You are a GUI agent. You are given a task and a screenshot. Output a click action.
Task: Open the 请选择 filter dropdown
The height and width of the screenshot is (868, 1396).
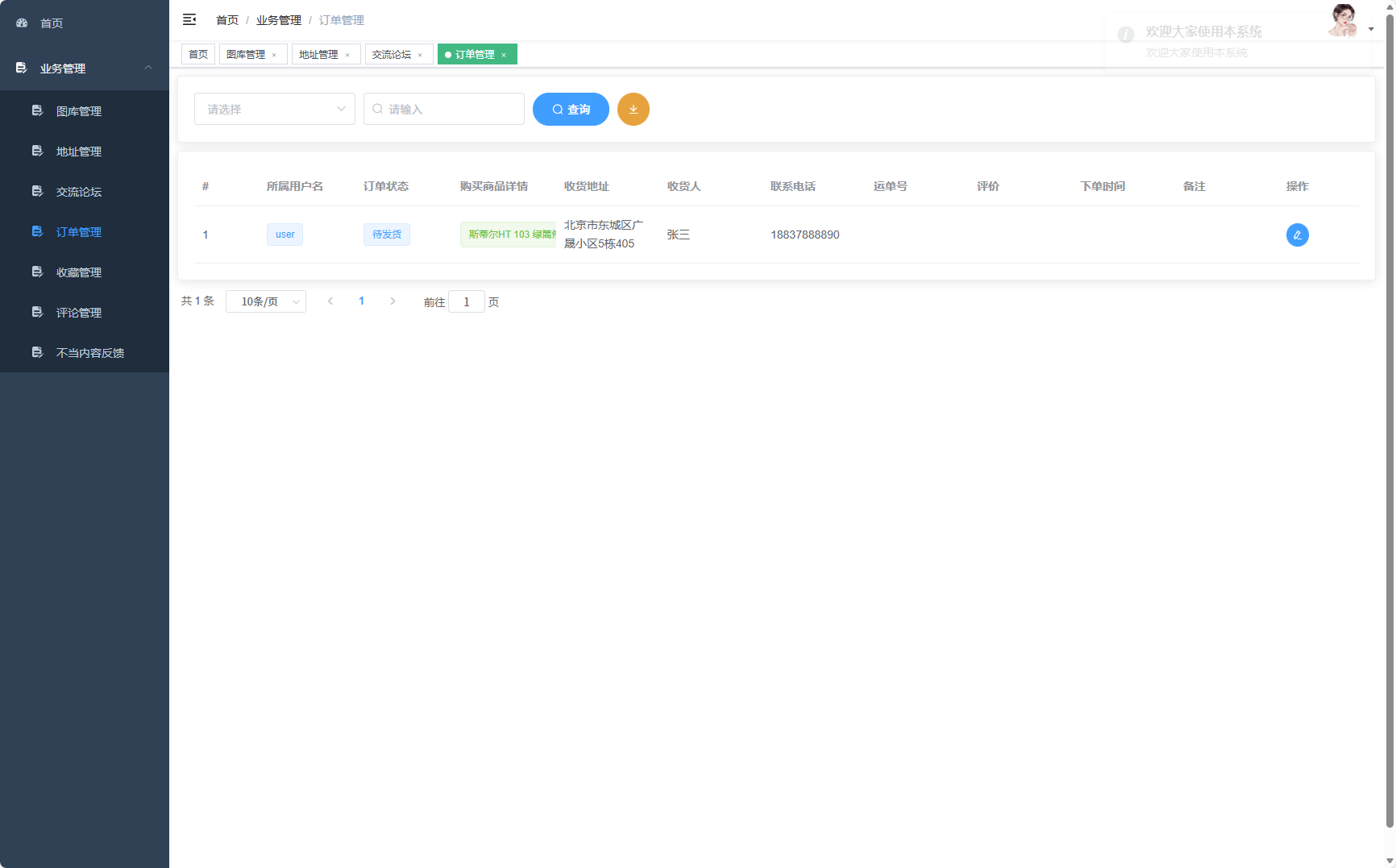(x=274, y=110)
